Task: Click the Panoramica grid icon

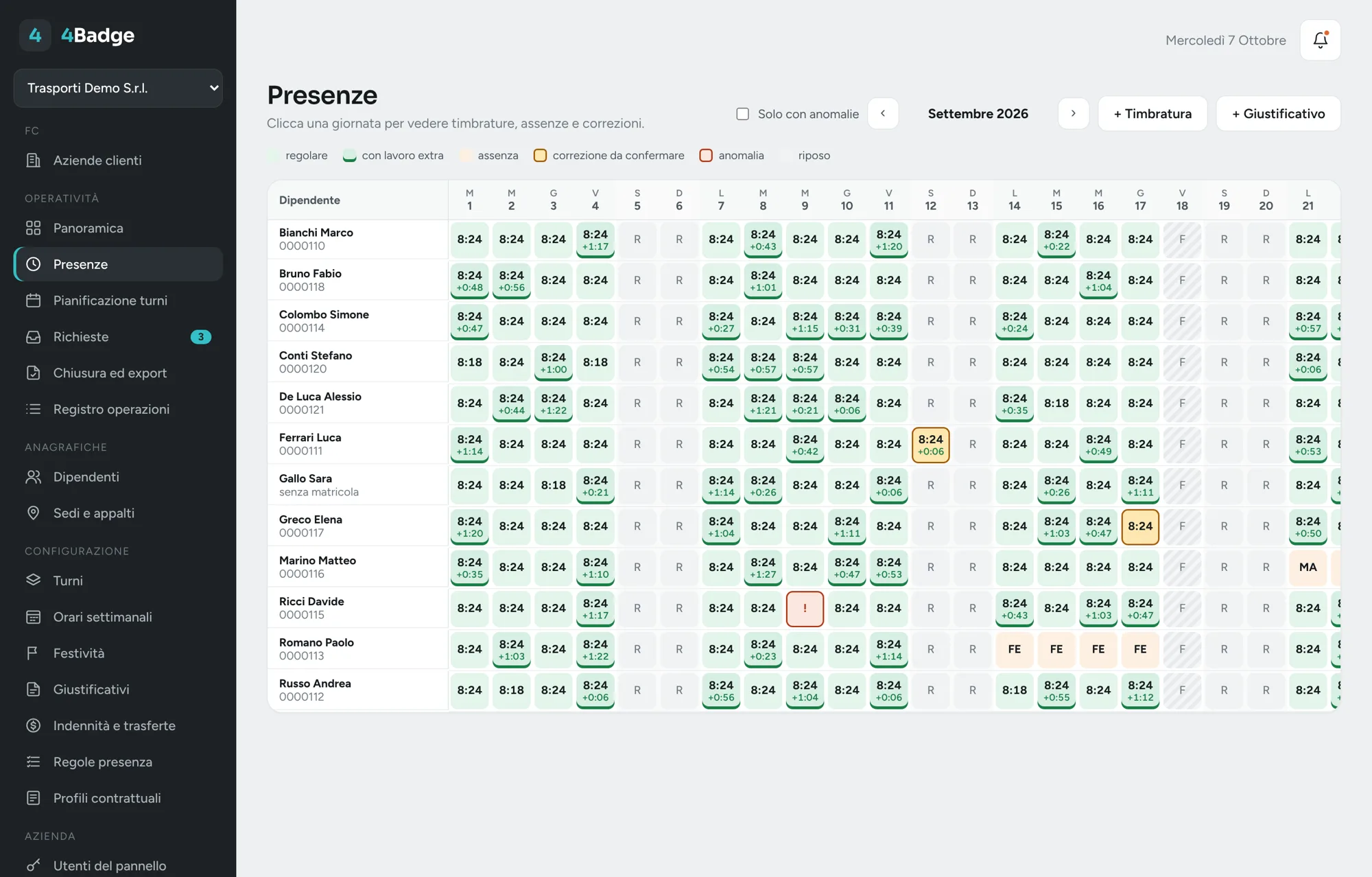Action: 33,228
